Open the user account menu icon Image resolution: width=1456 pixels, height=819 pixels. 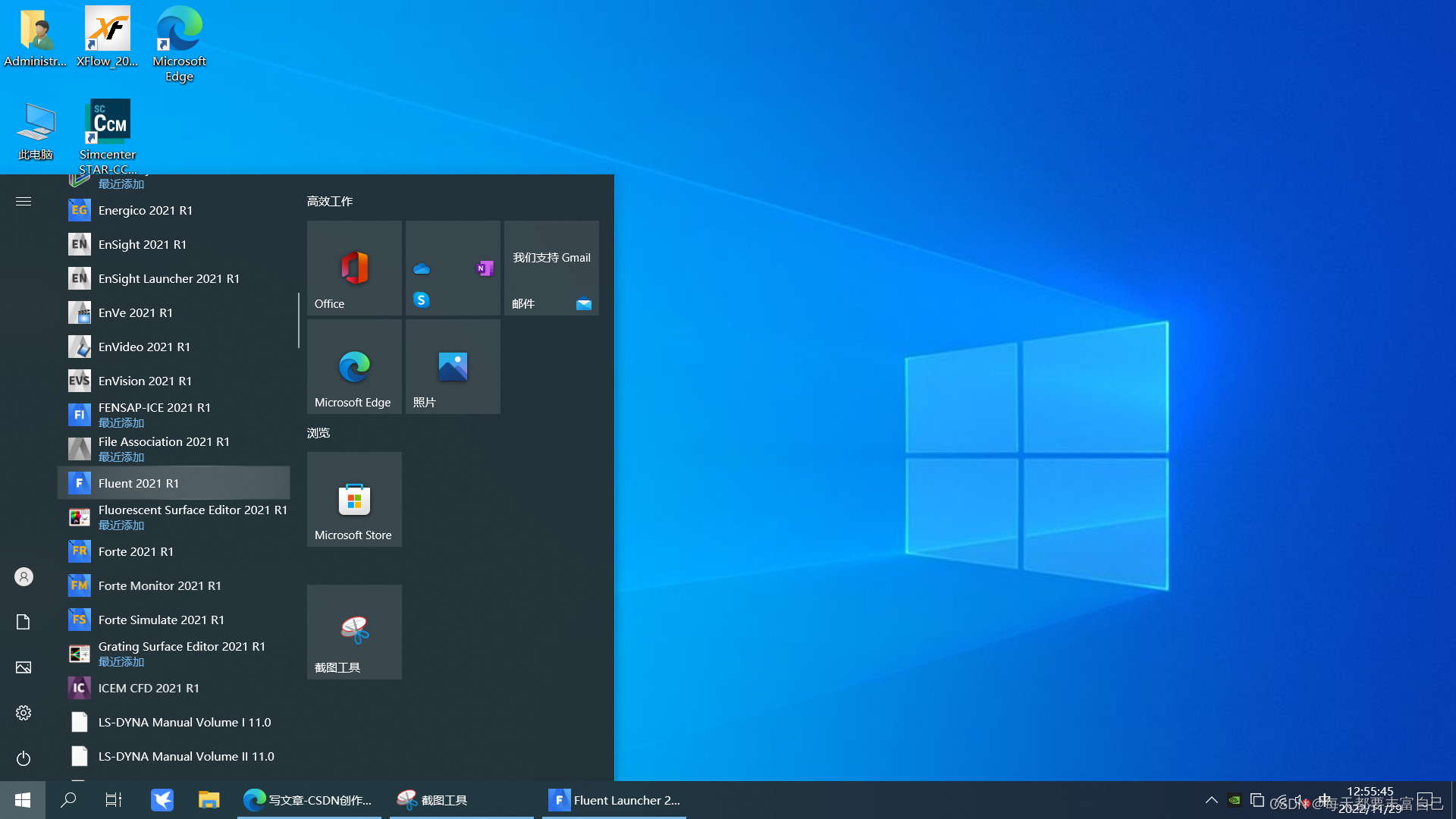click(24, 577)
